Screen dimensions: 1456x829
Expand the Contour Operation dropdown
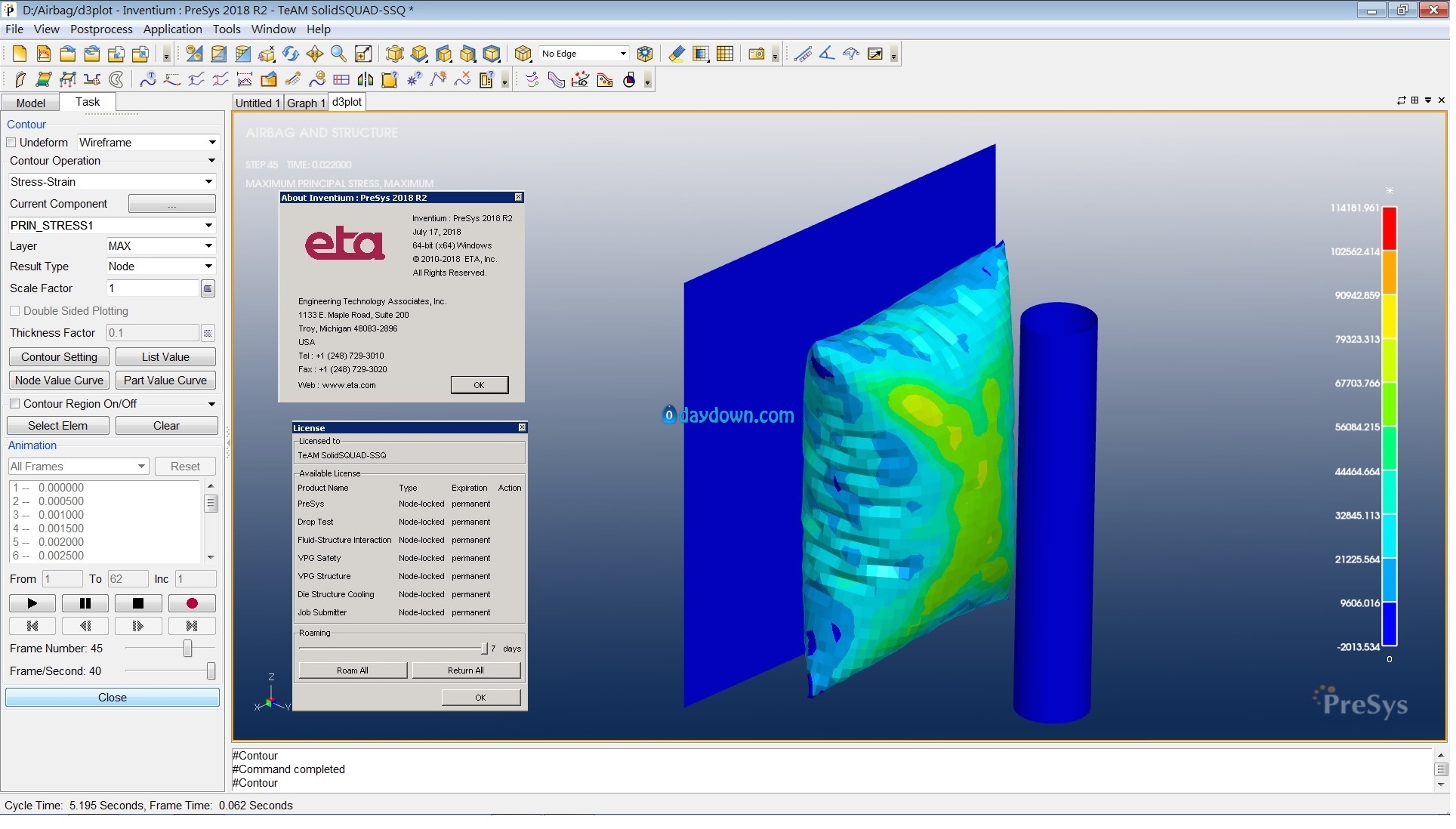[211, 161]
